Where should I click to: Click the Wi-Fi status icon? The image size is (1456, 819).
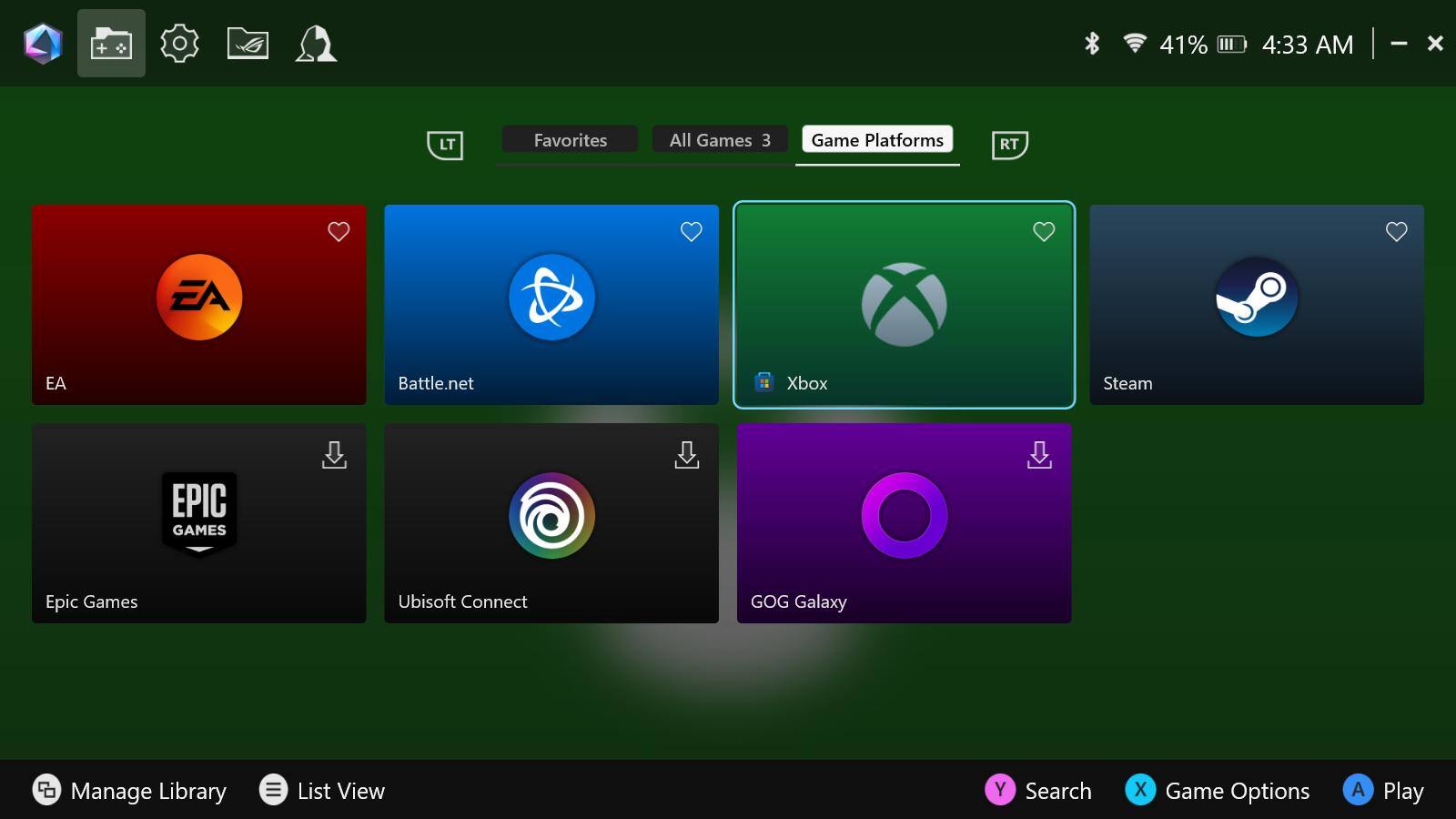1134,44
